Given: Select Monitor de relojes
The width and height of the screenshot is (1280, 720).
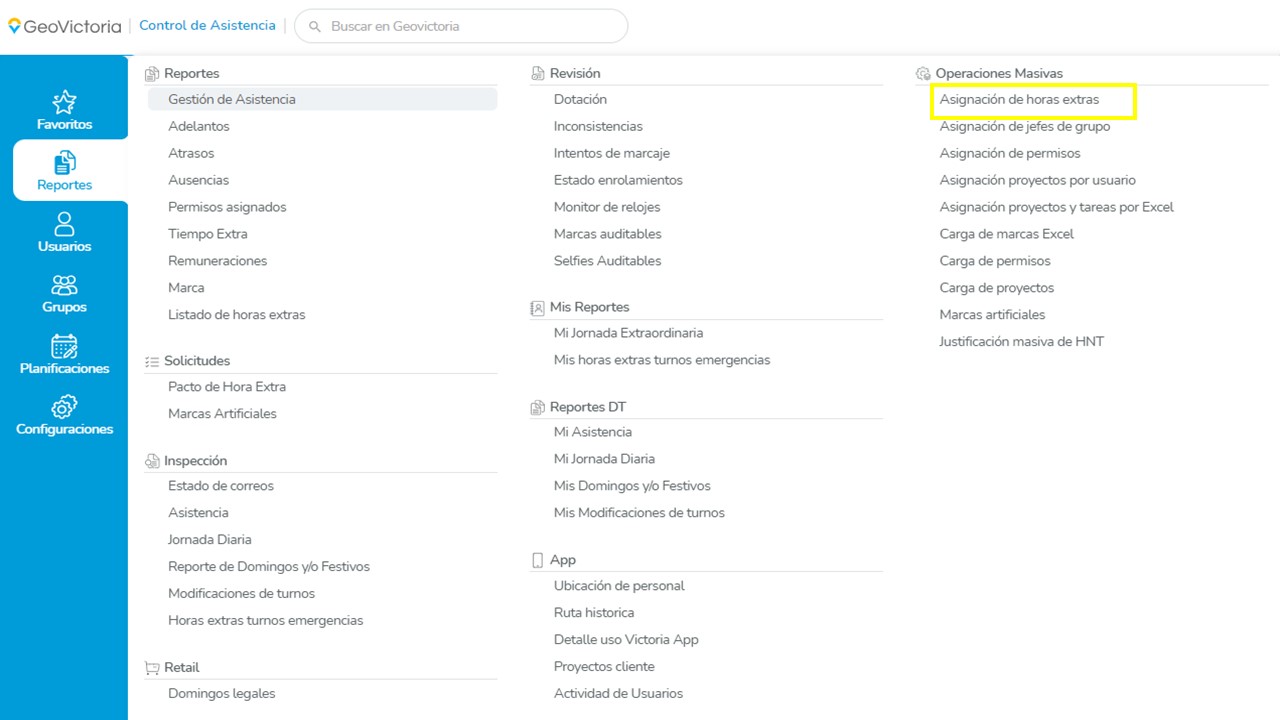Looking at the screenshot, I should tap(607, 207).
